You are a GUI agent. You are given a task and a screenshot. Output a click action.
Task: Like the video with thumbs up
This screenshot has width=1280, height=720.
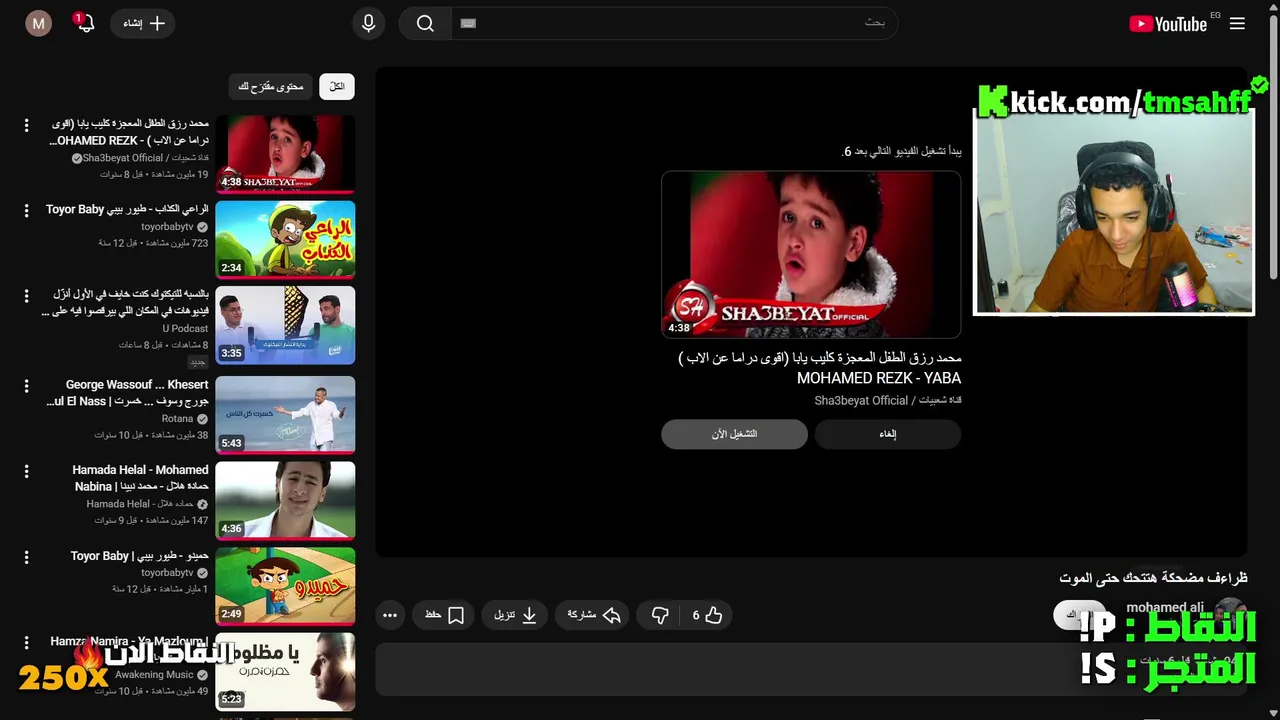pyautogui.click(x=707, y=615)
